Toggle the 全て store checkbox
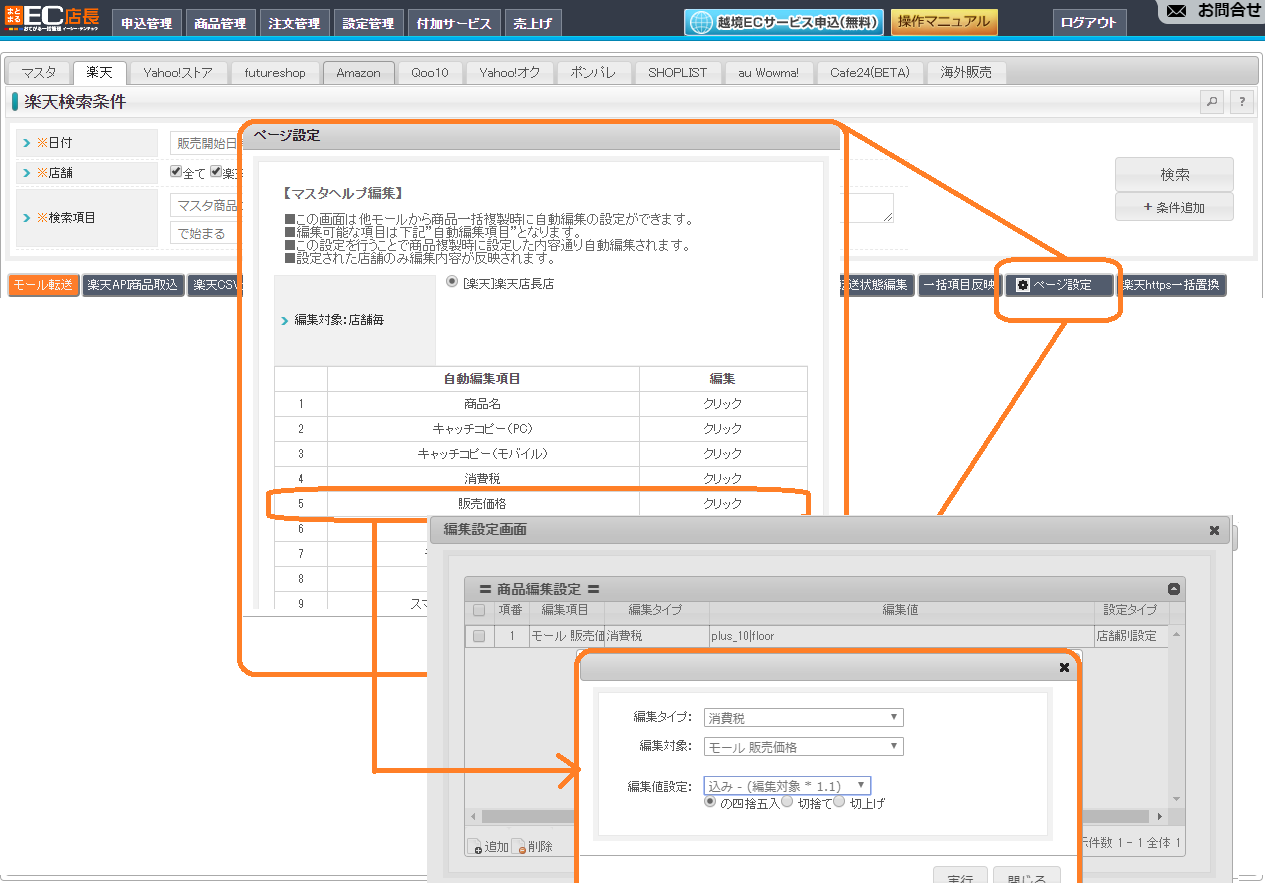The width and height of the screenshot is (1271, 883). pyautogui.click(x=176, y=172)
